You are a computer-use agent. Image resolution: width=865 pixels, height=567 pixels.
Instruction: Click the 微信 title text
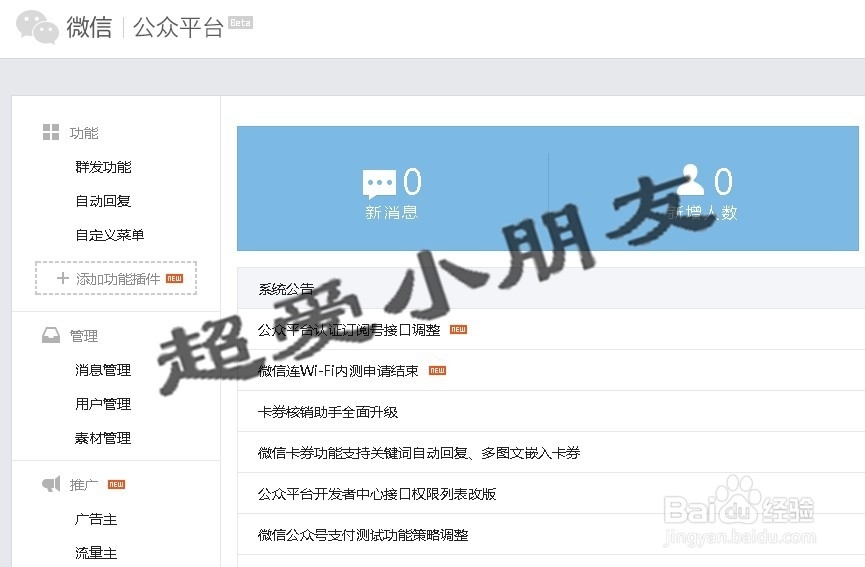click(x=89, y=27)
